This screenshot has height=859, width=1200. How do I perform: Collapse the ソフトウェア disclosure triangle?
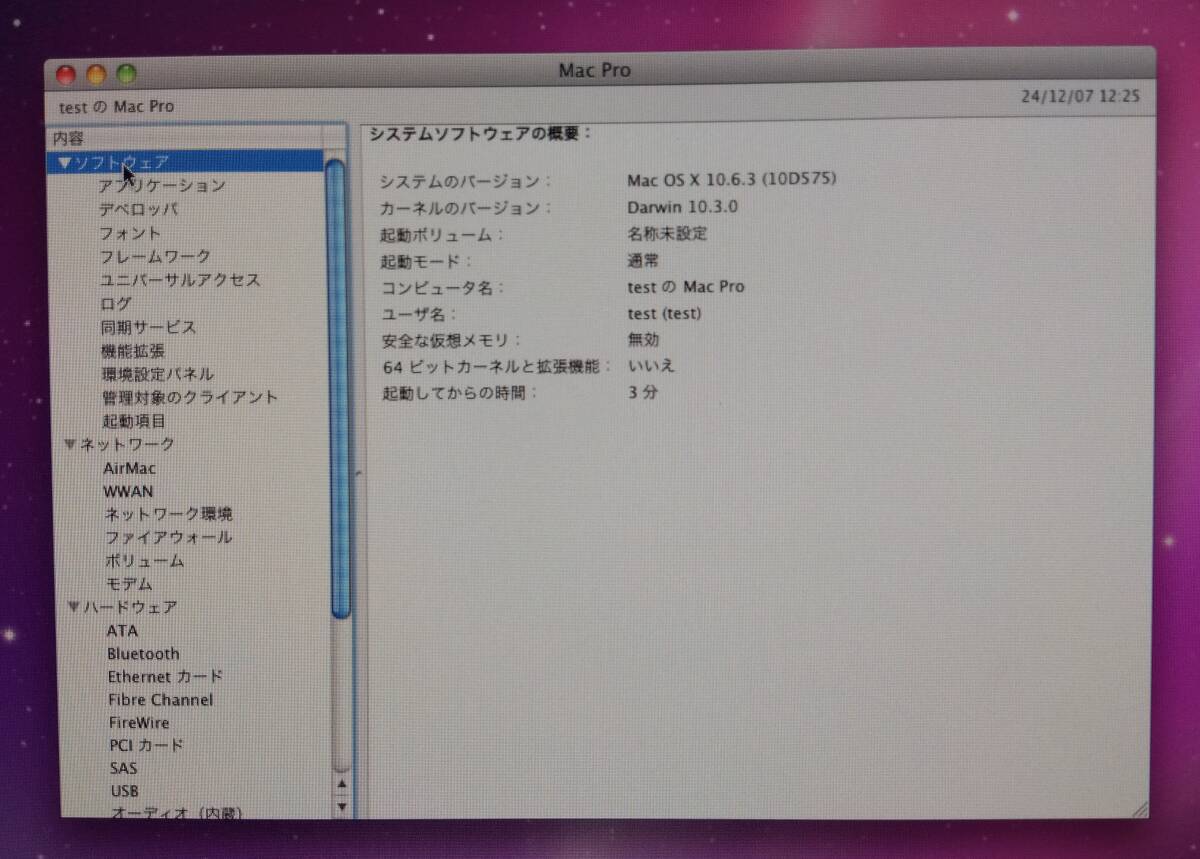pyautogui.click(x=66, y=163)
